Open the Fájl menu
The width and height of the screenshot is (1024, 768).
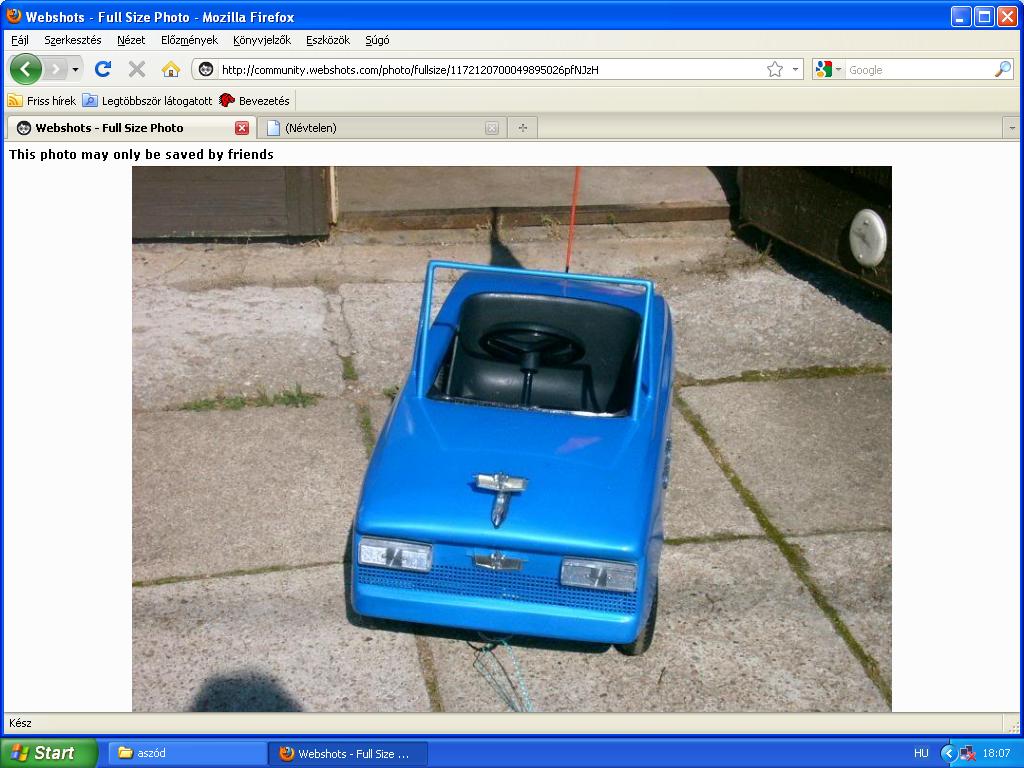tap(20, 40)
